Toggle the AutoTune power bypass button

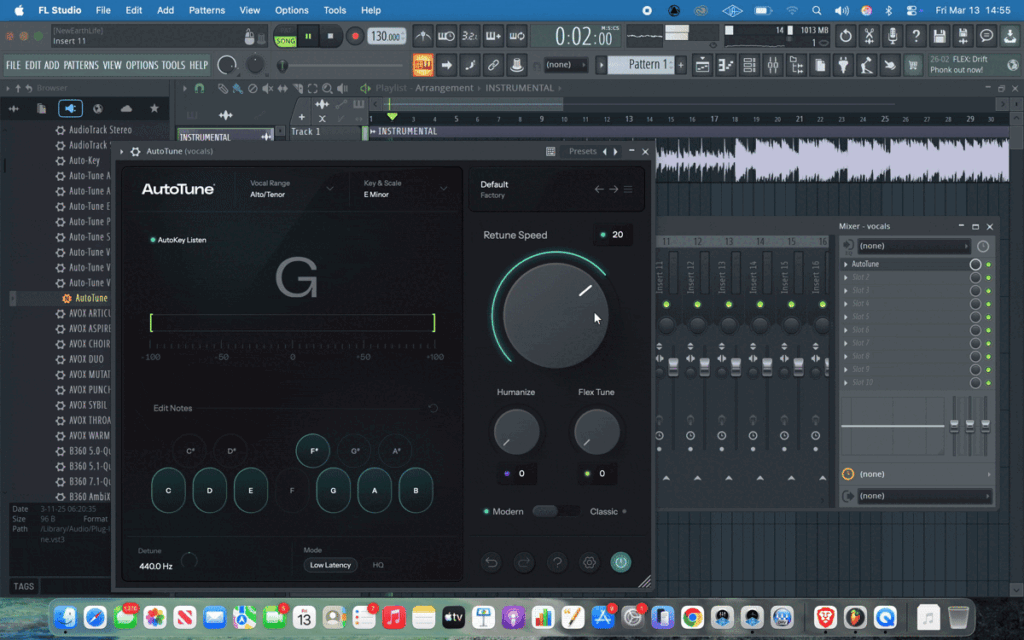click(620, 562)
